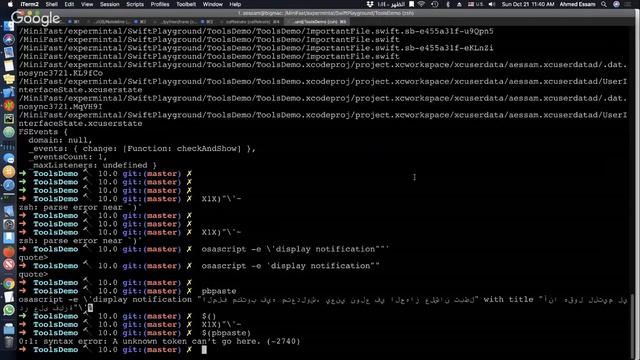640x360 pixels.
Task: Open the View menu
Action: click(87, 4)
